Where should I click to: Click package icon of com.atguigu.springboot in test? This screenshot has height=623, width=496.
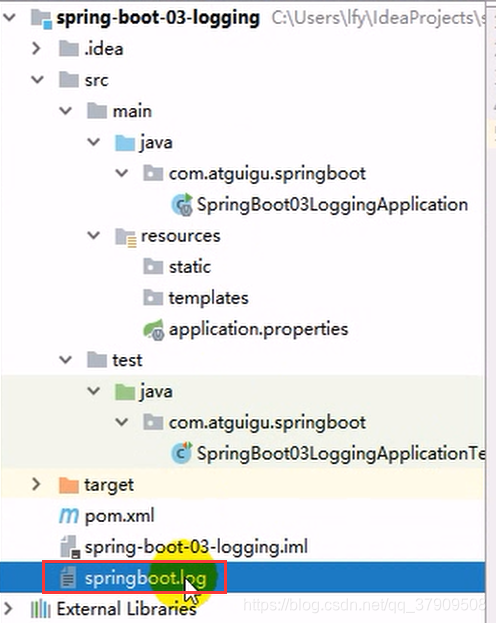153,422
